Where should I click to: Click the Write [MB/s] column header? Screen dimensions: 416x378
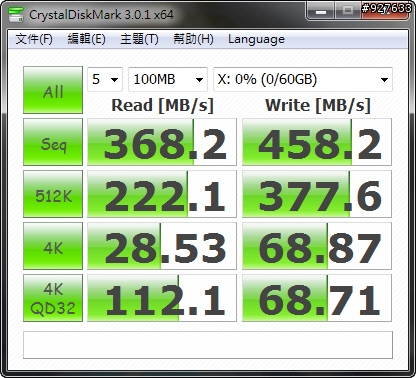pos(318,105)
